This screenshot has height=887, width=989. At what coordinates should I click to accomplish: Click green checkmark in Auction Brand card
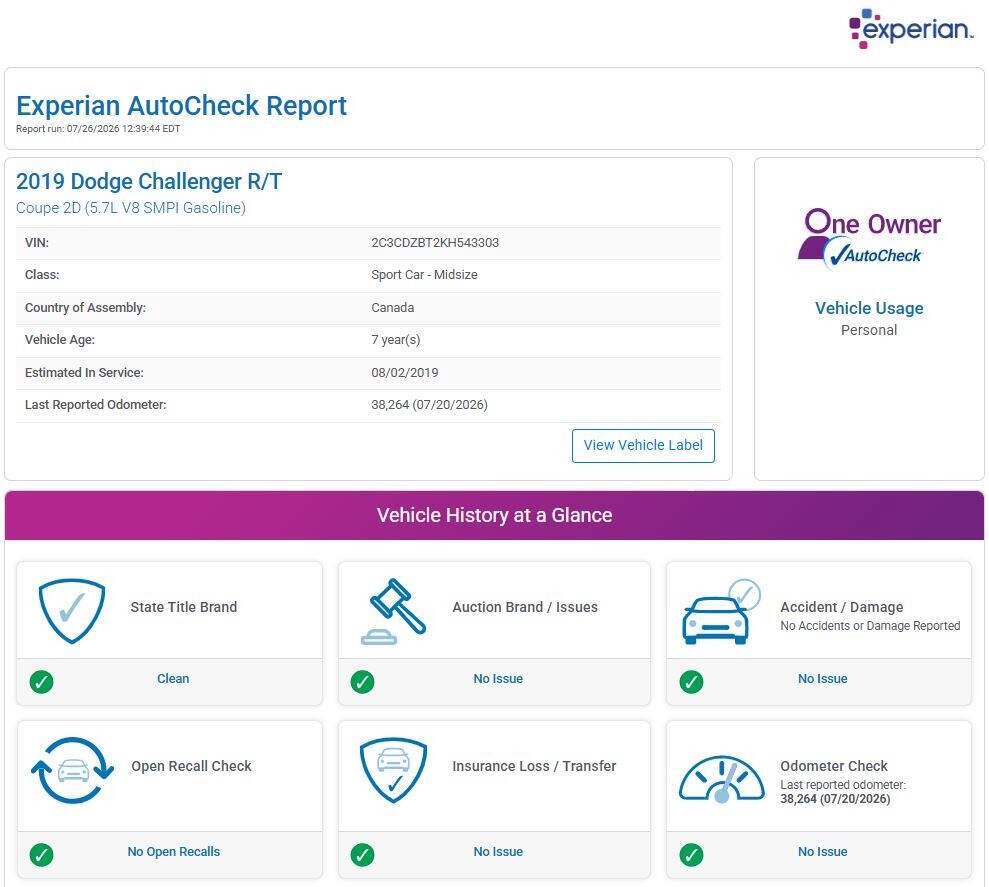click(363, 681)
